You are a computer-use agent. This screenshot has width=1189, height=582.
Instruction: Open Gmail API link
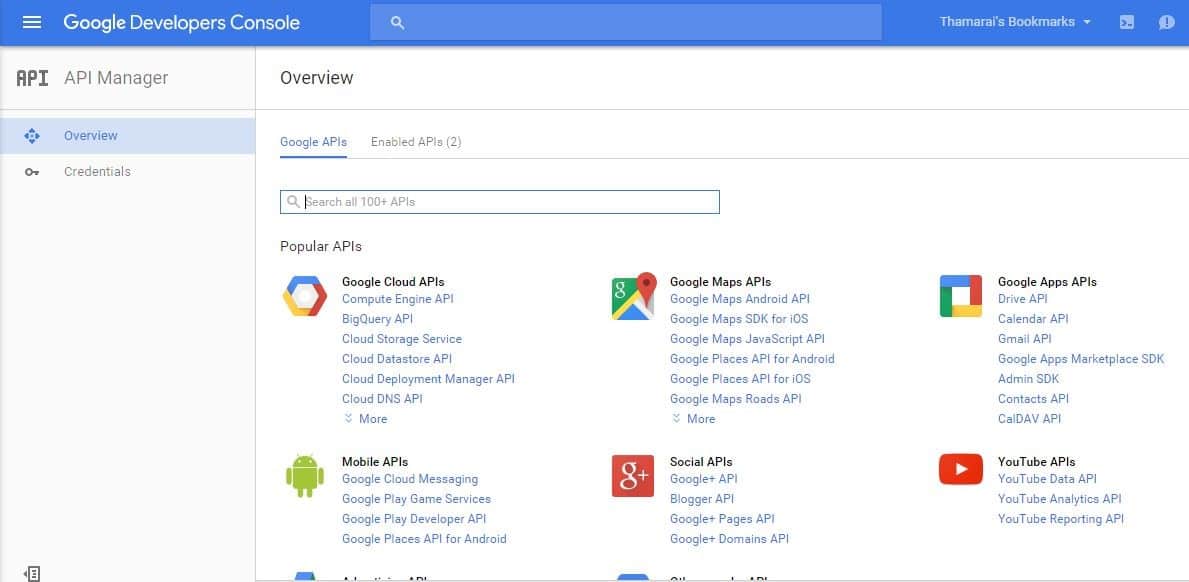pos(1024,339)
